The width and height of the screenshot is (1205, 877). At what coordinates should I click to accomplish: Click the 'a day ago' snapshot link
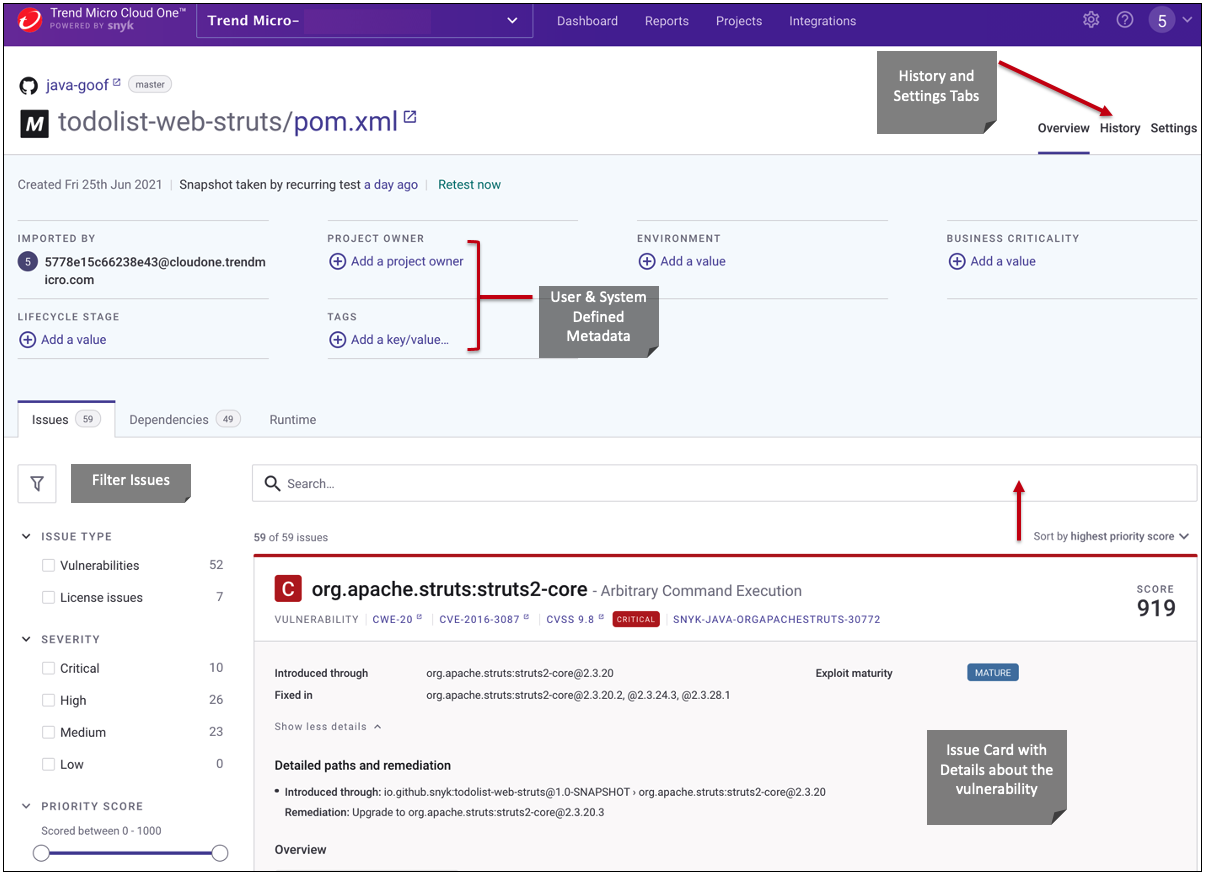pyautogui.click(x=391, y=184)
